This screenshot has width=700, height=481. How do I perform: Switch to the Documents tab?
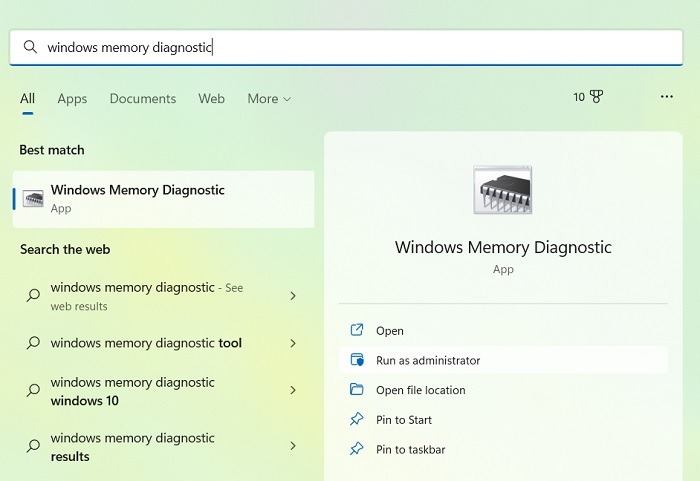[x=143, y=99]
